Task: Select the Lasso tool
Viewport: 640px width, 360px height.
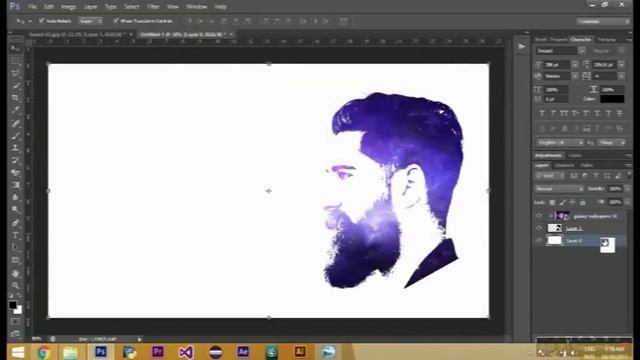Action: [x=16, y=73]
